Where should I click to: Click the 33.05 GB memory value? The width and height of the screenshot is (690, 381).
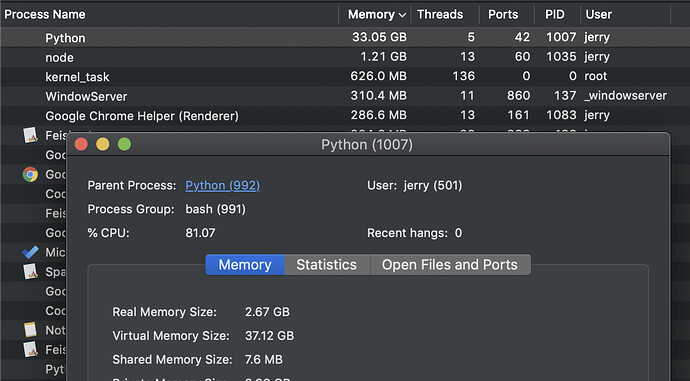[x=379, y=37]
